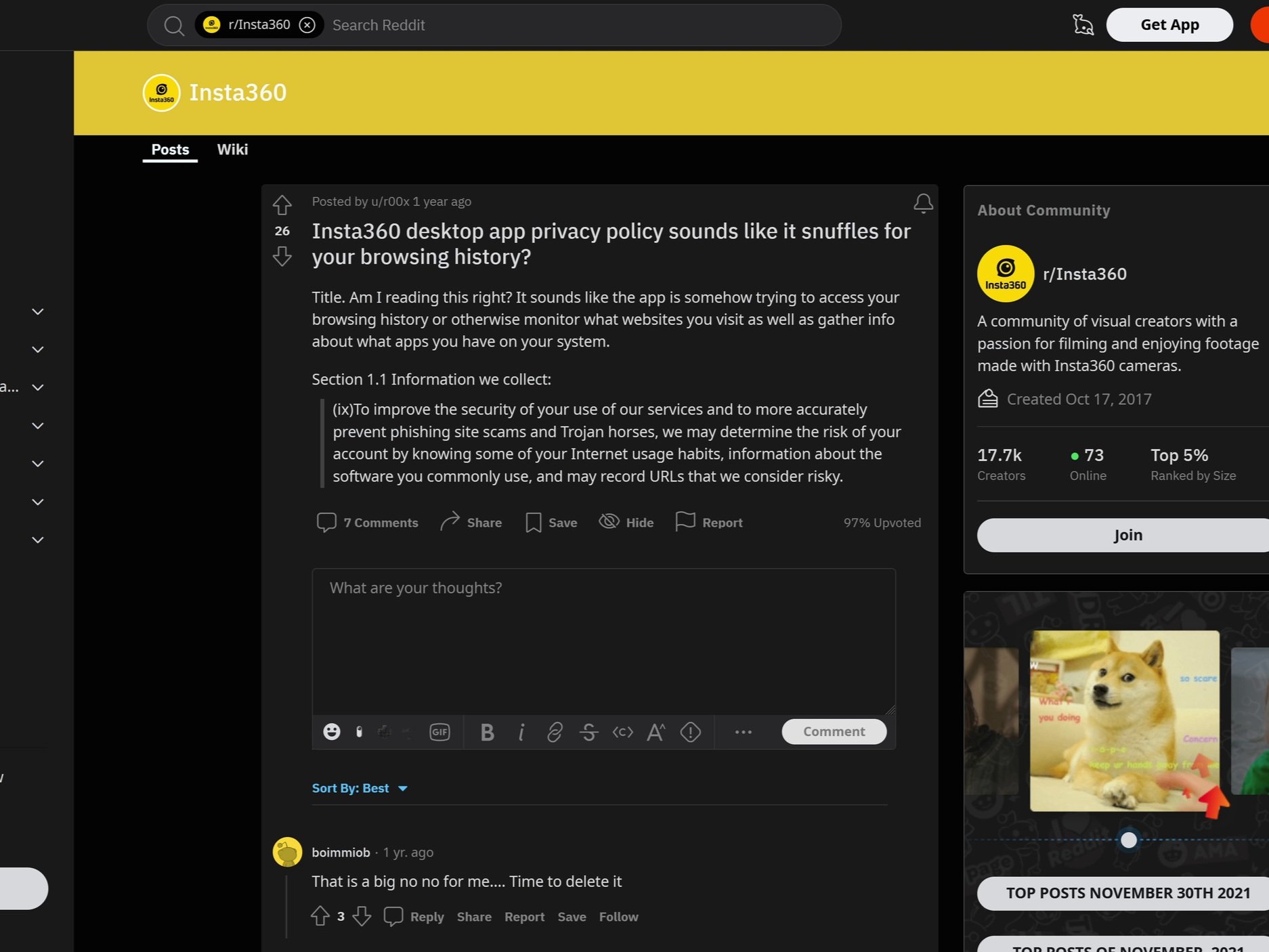Insert a GIF into comment
The width and height of the screenshot is (1269, 952).
click(439, 732)
